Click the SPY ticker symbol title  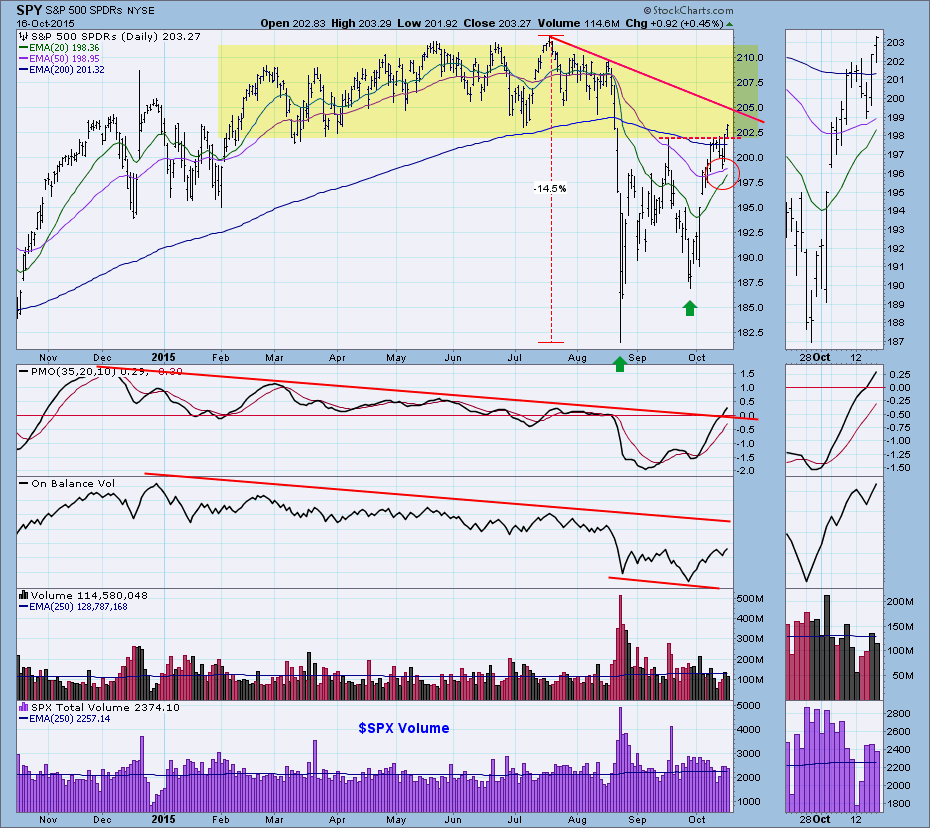click(x=29, y=10)
